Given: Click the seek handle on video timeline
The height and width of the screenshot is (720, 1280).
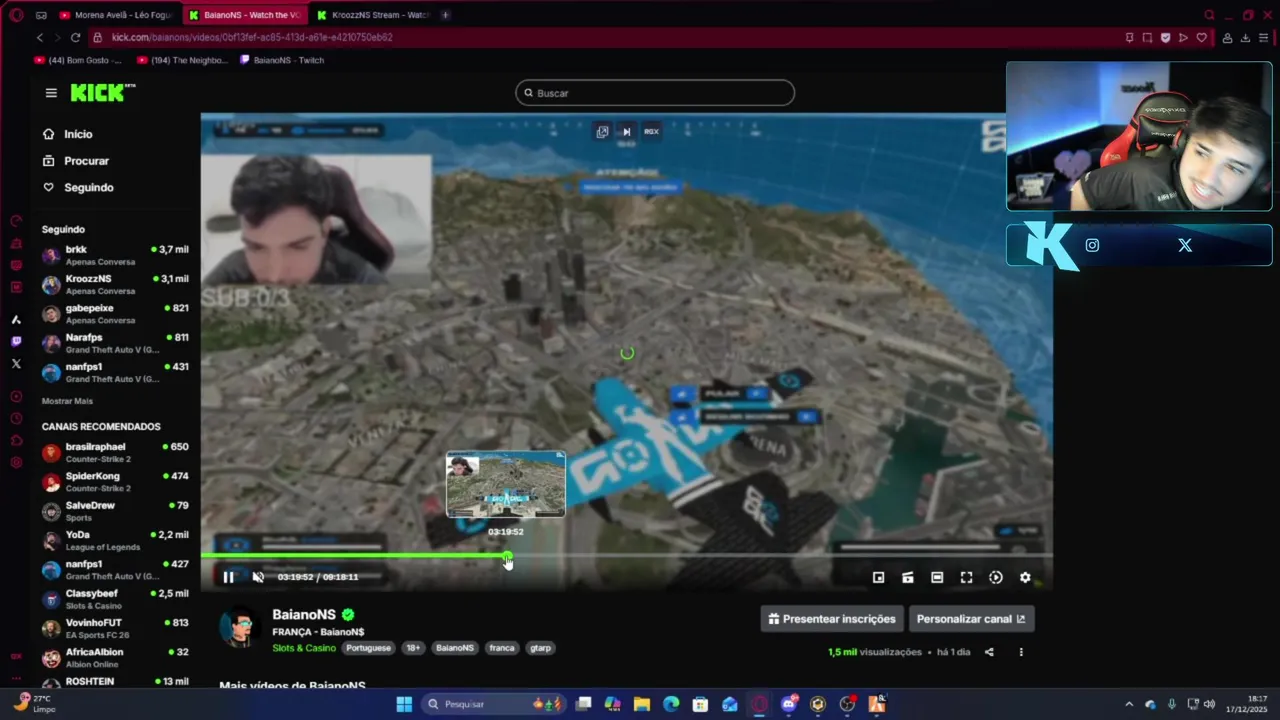Looking at the screenshot, I should pos(507,555).
